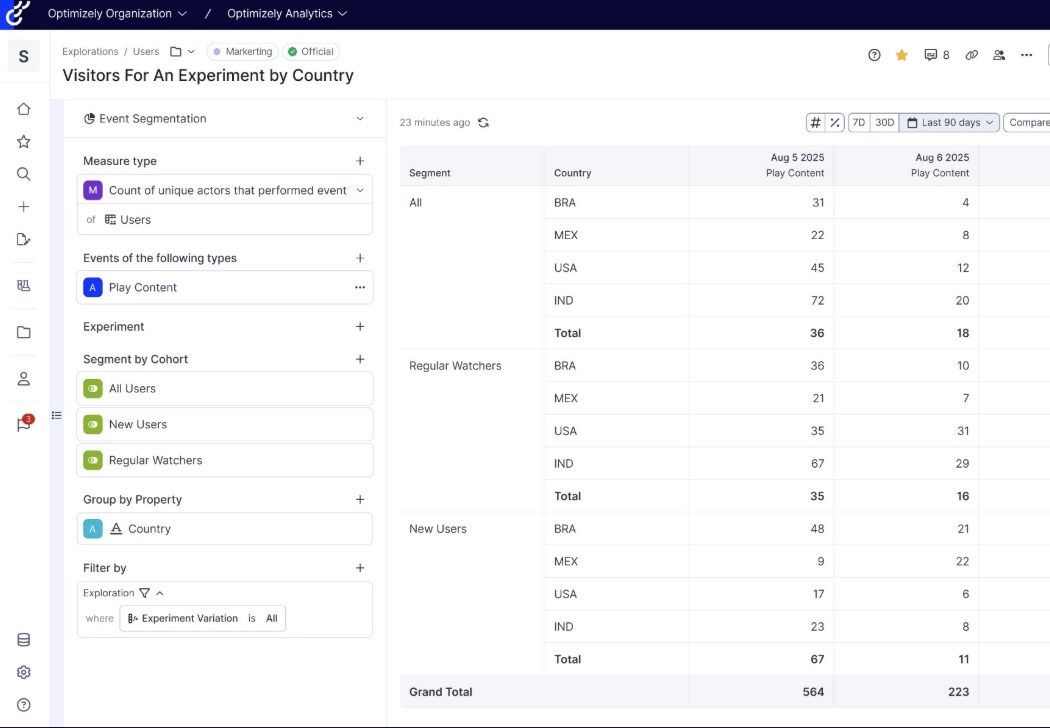
Task: Click the refresh icon beside 23 minutes ago
Action: 483,123
